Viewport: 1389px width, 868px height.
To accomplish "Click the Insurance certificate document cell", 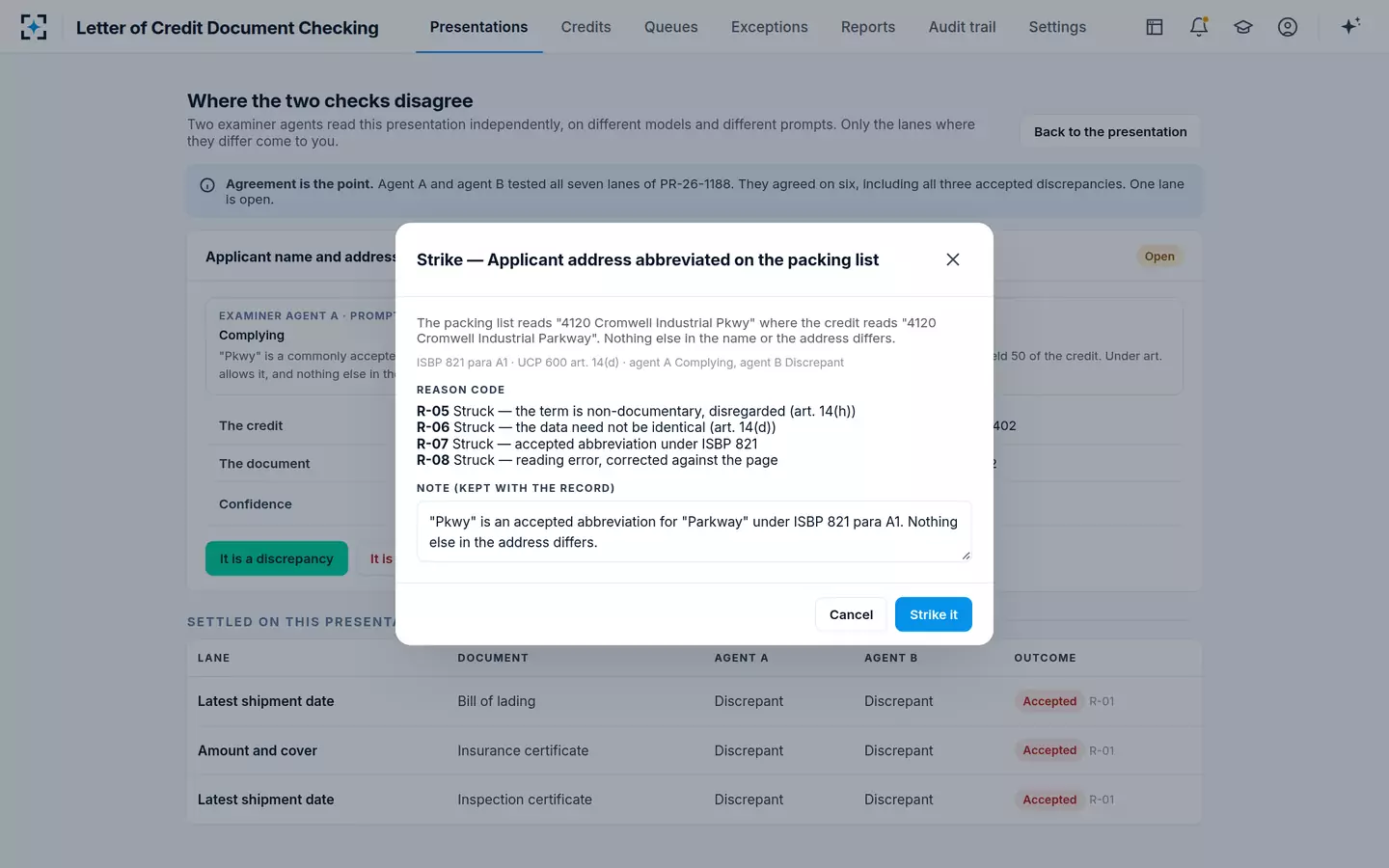I will pyautogui.click(x=523, y=750).
